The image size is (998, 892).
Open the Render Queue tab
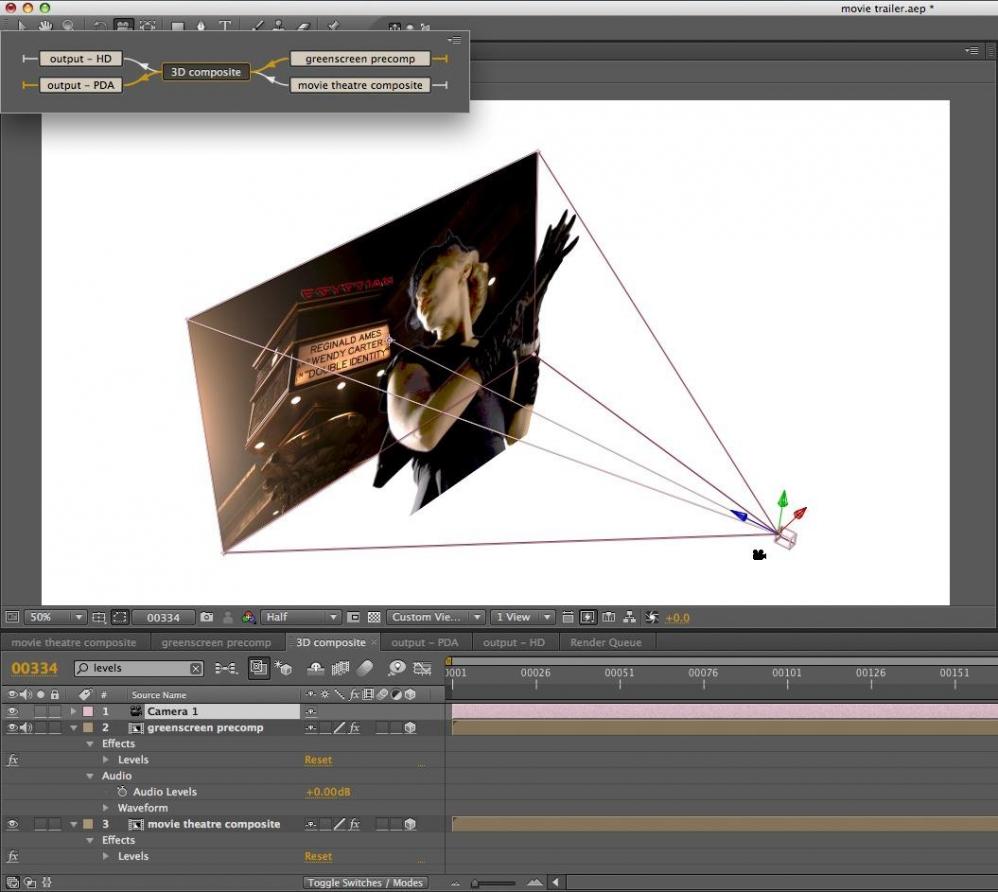pos(606,642)
